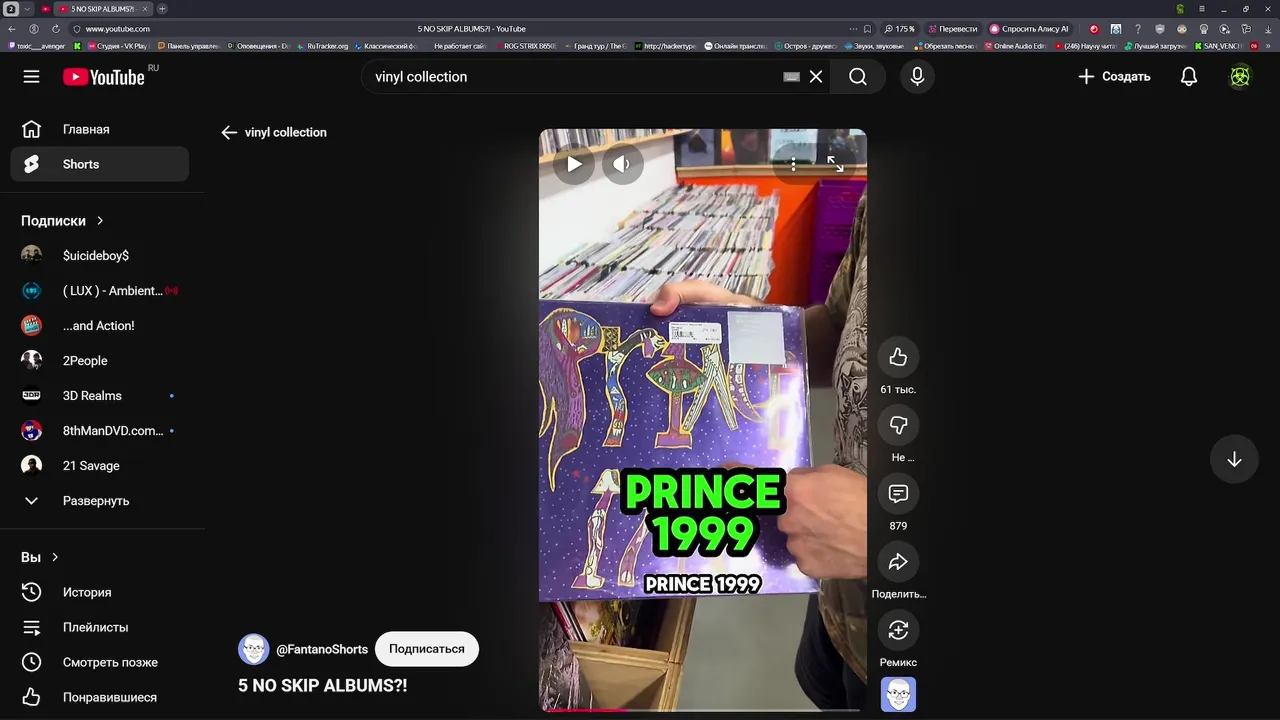
Task: Play the Shorts video
Action: 574,164
